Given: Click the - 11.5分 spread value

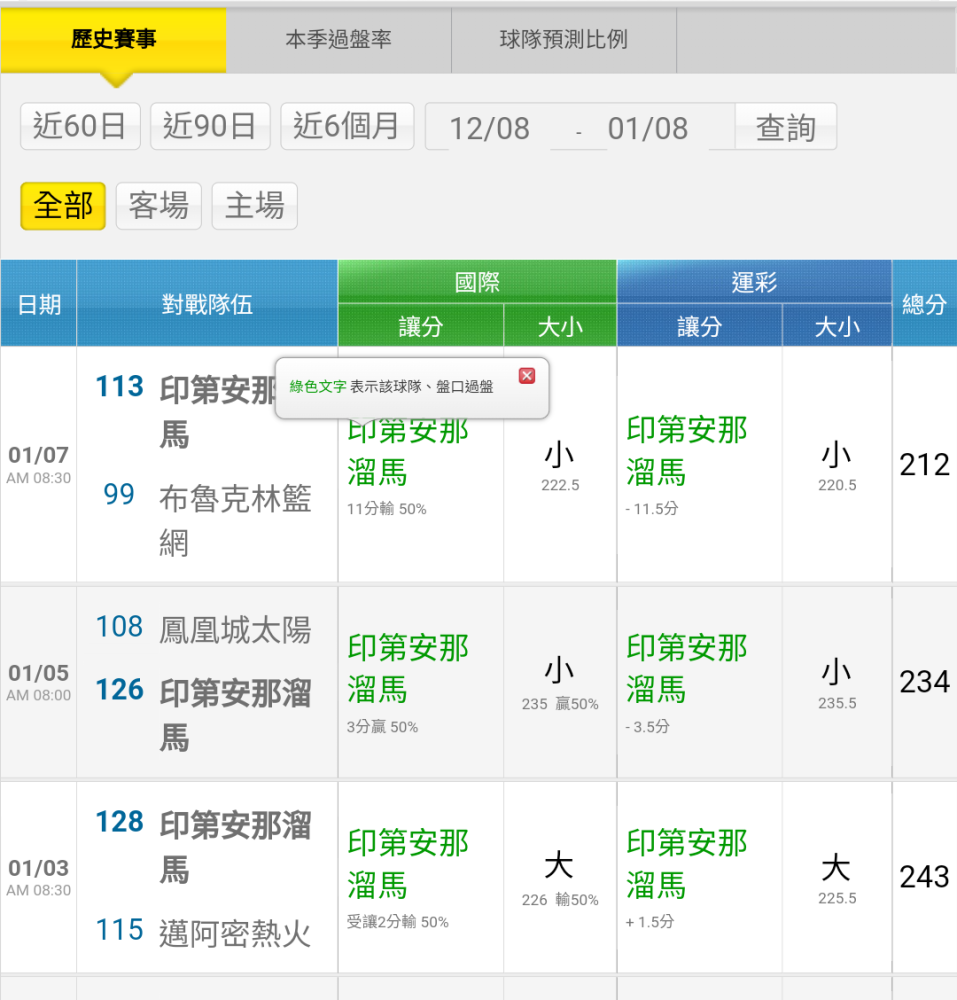Looking at the screenshot, I should (652, 509).
